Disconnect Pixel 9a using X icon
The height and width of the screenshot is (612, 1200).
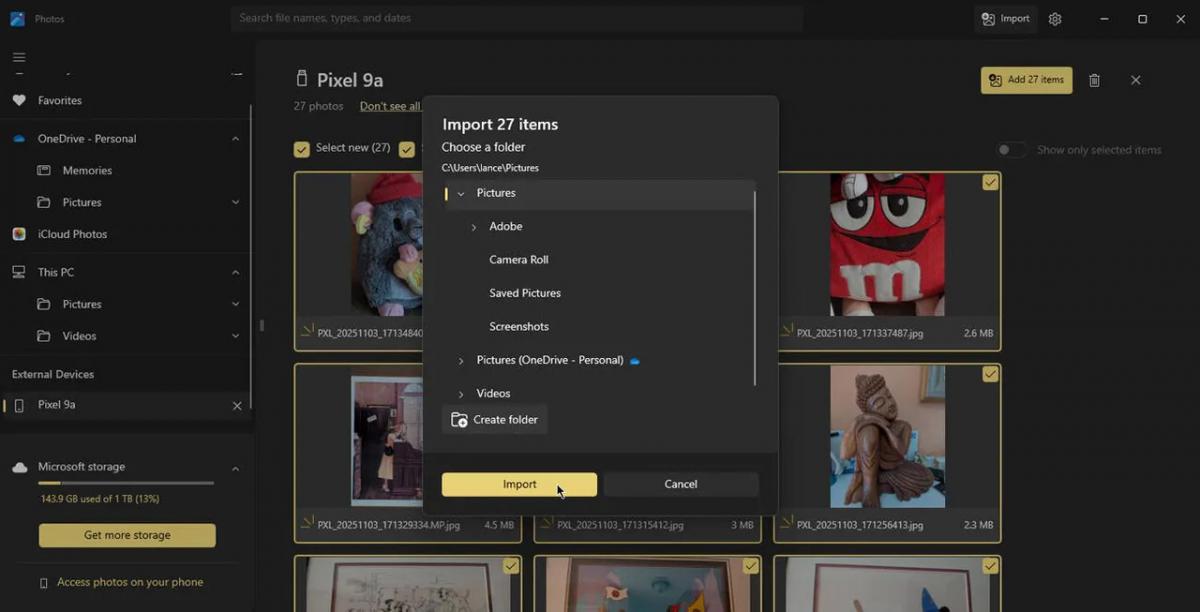[237, 405]
